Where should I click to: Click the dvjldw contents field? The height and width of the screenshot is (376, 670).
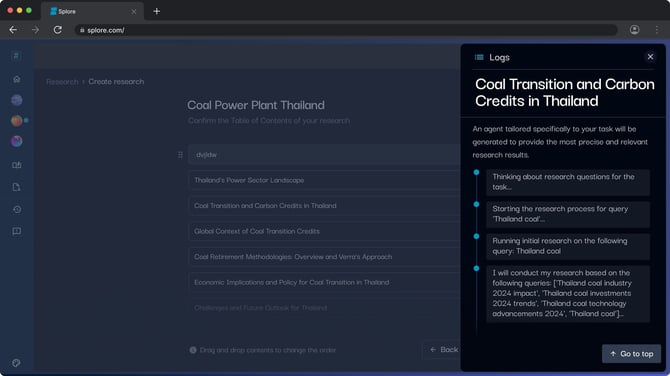click(x=324, y=155)
